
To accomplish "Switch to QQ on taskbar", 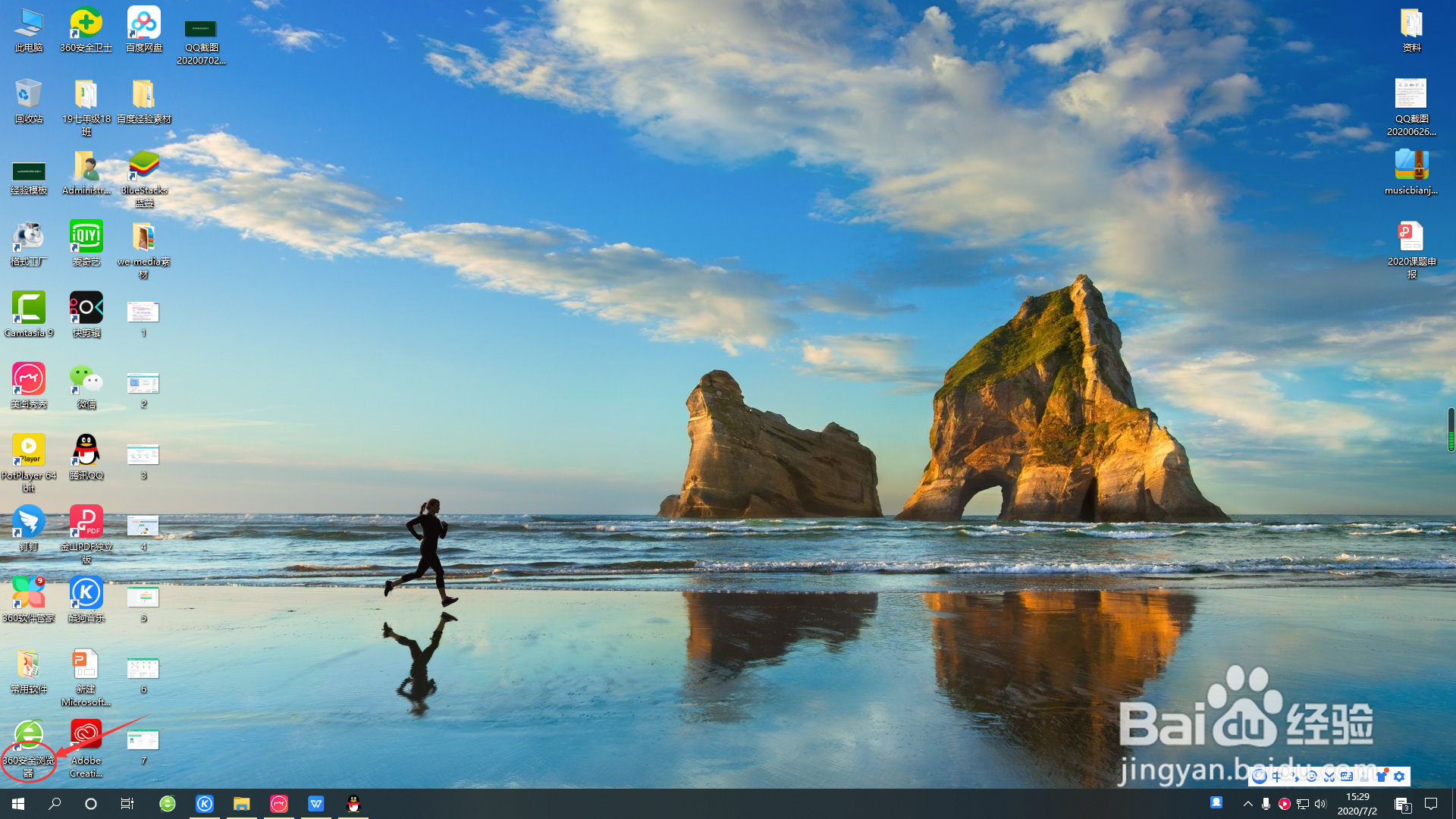I will 353,804.
